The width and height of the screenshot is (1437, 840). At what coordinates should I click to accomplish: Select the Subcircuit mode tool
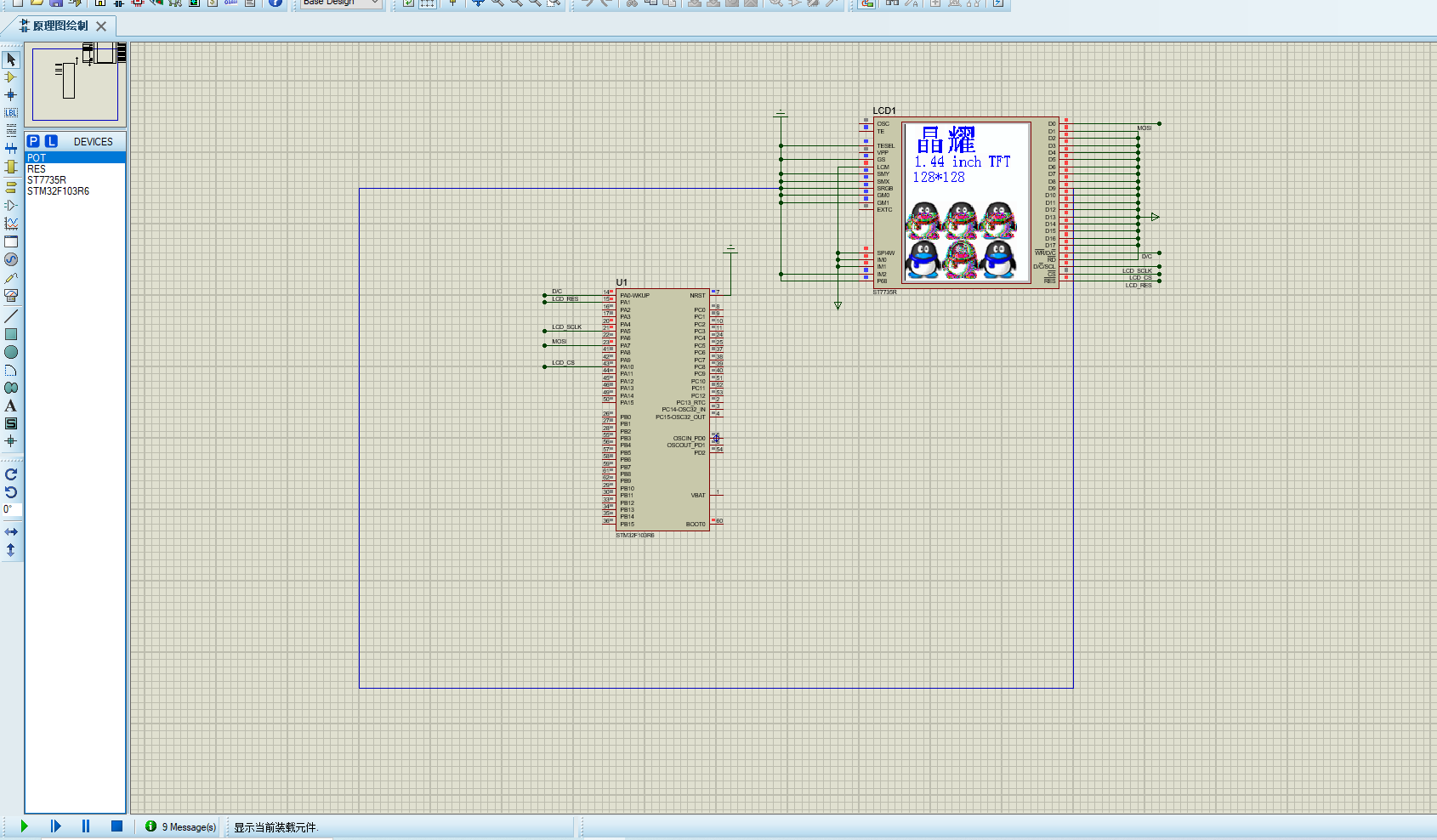coord(11,167)
